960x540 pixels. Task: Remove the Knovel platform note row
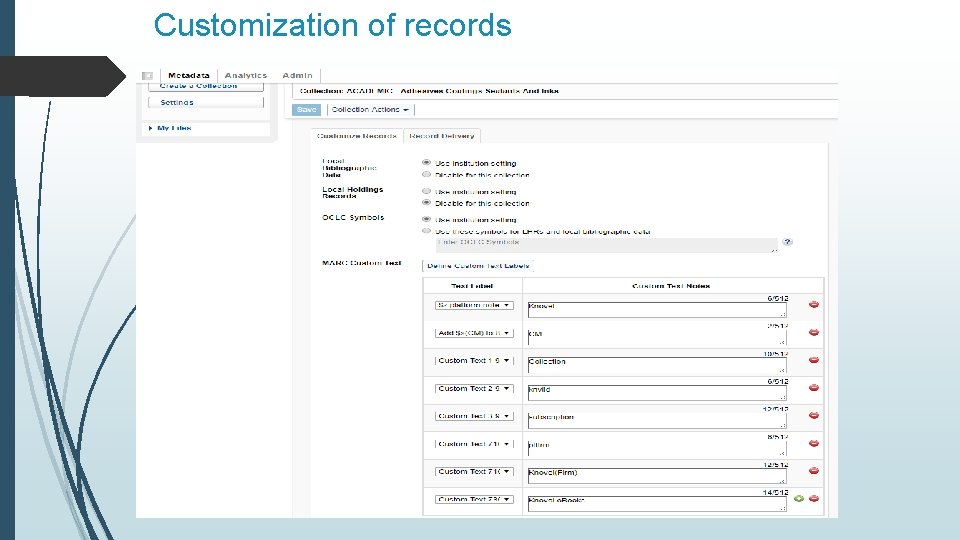point(814,304)
